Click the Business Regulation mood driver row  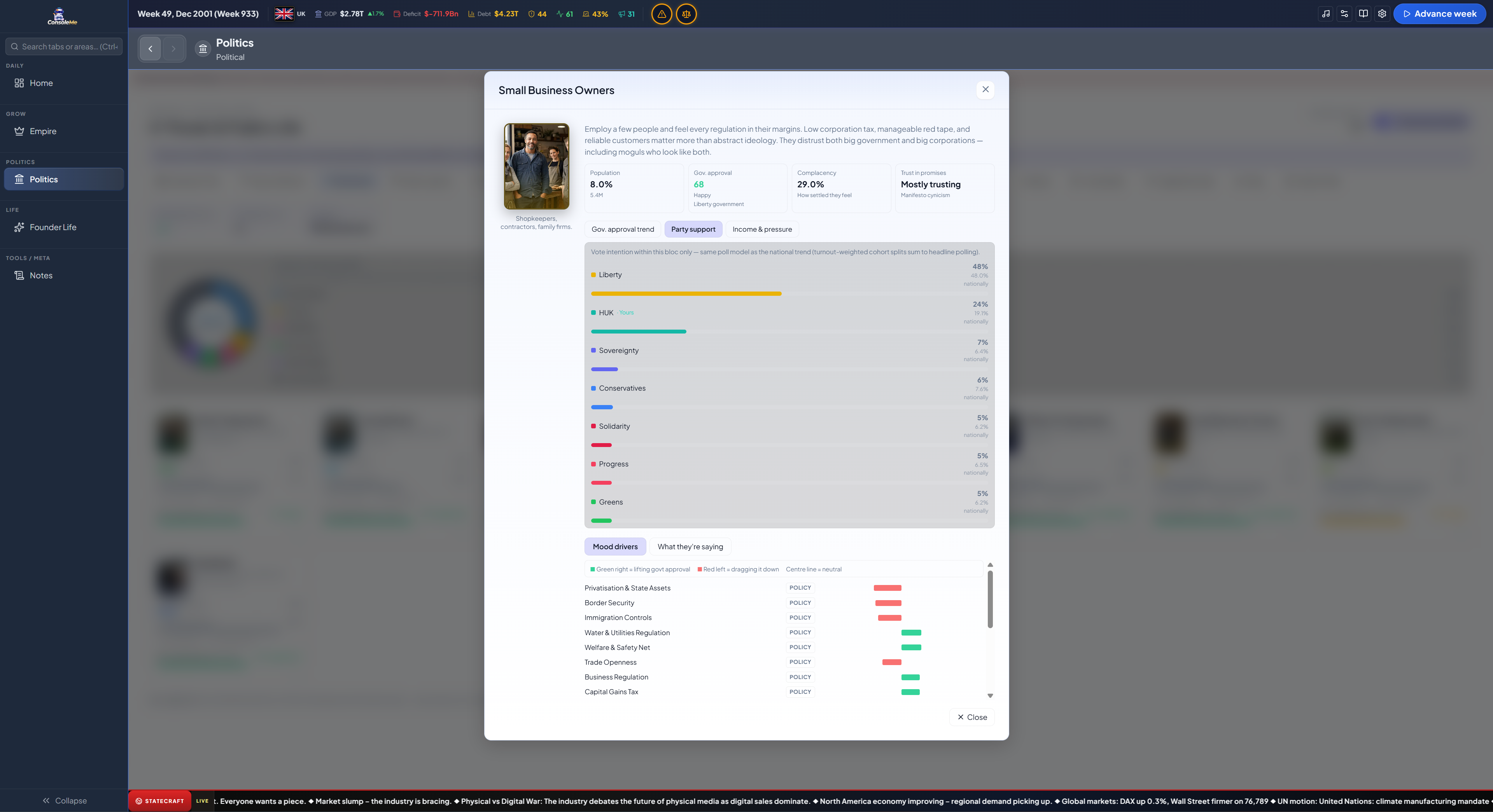(x=784, y=677)
